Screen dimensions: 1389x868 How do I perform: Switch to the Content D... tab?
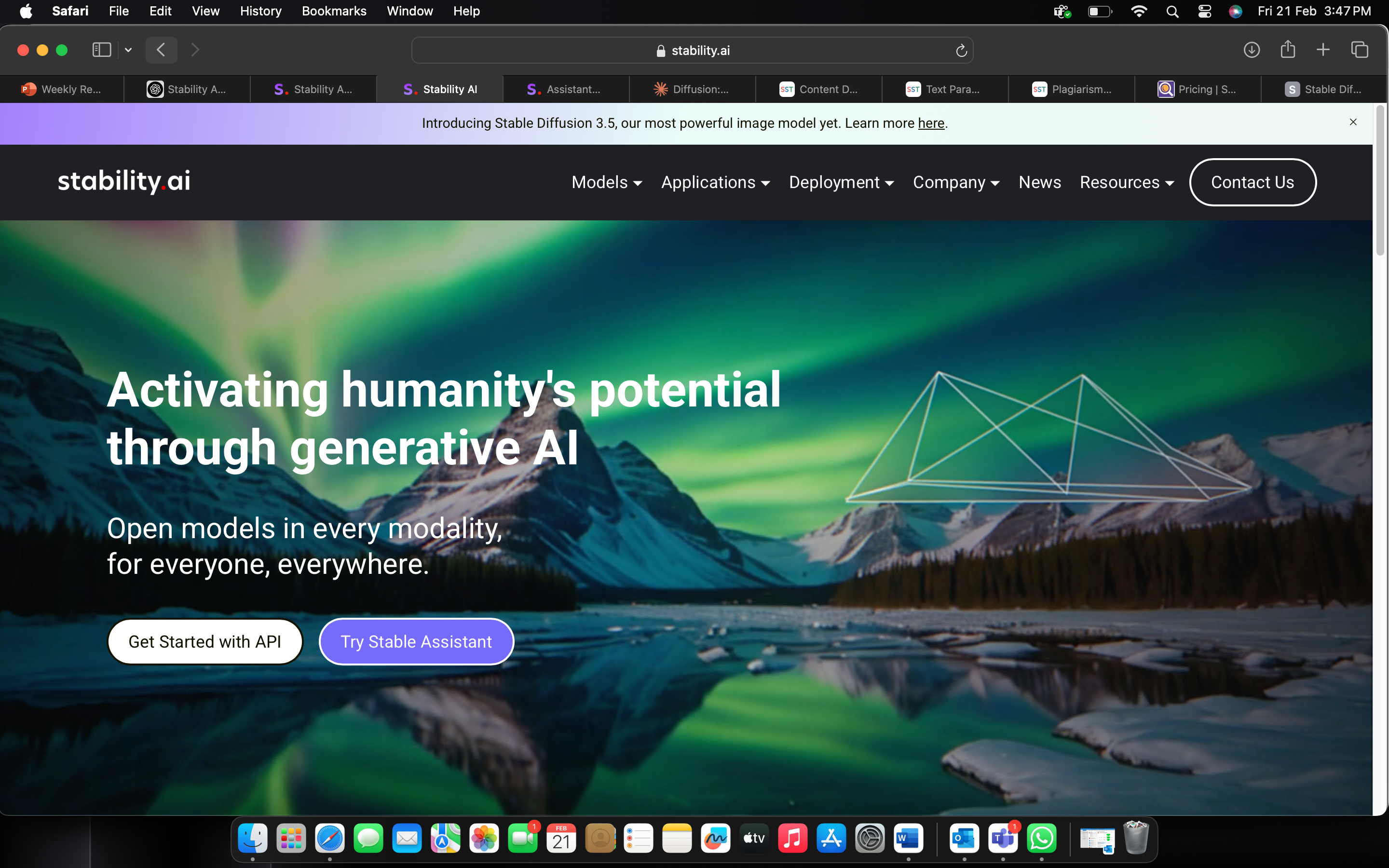tap(818, 89)
